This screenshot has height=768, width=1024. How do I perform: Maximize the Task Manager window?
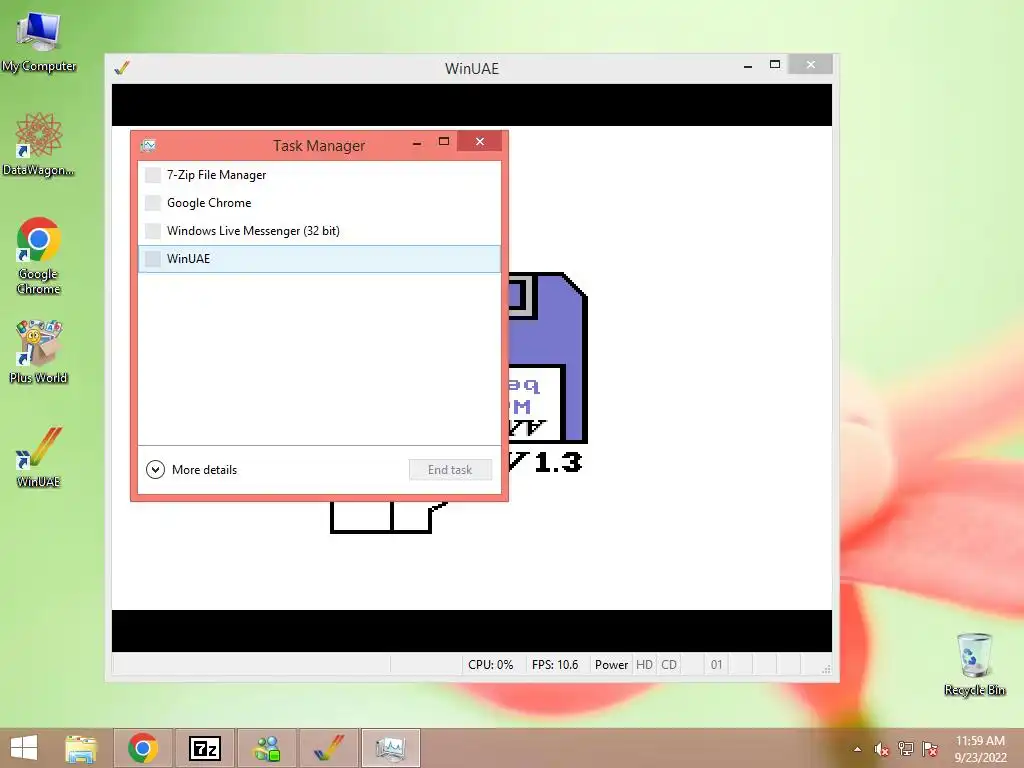pyautogui.click(x=444, y=142)
